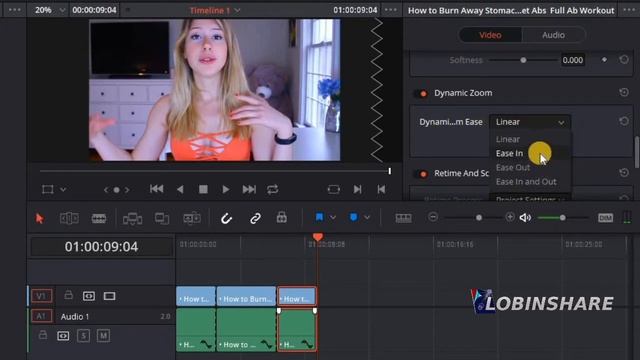Choose Ease In from ease menu
The image size is (640, 360).
509,153
